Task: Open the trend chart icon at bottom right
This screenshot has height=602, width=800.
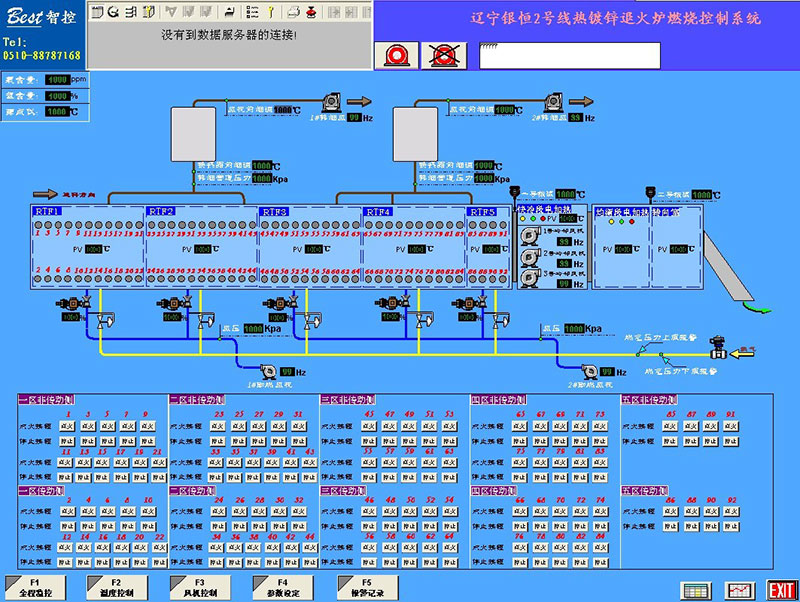Action: 740,590
